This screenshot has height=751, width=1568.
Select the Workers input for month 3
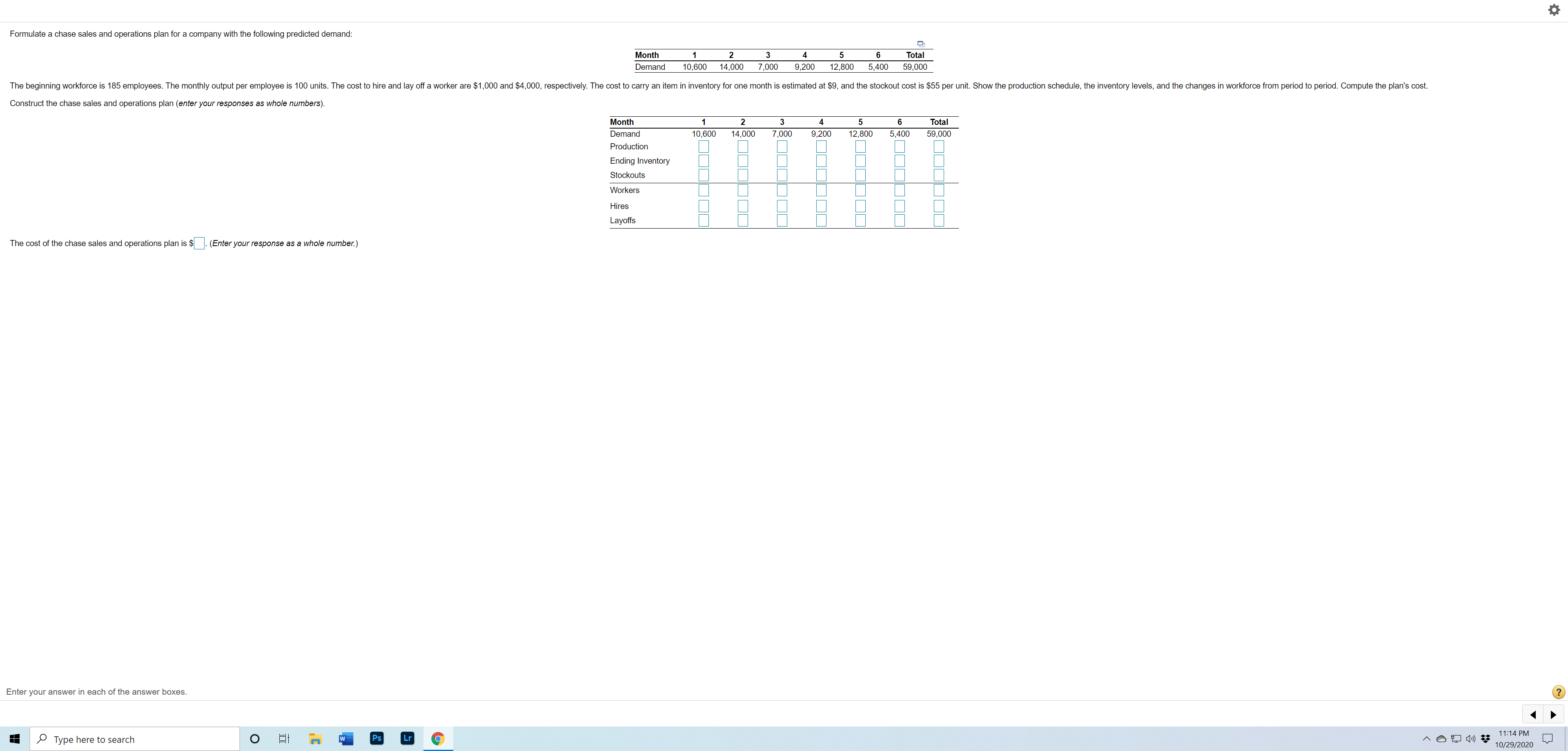click(782, 191)
